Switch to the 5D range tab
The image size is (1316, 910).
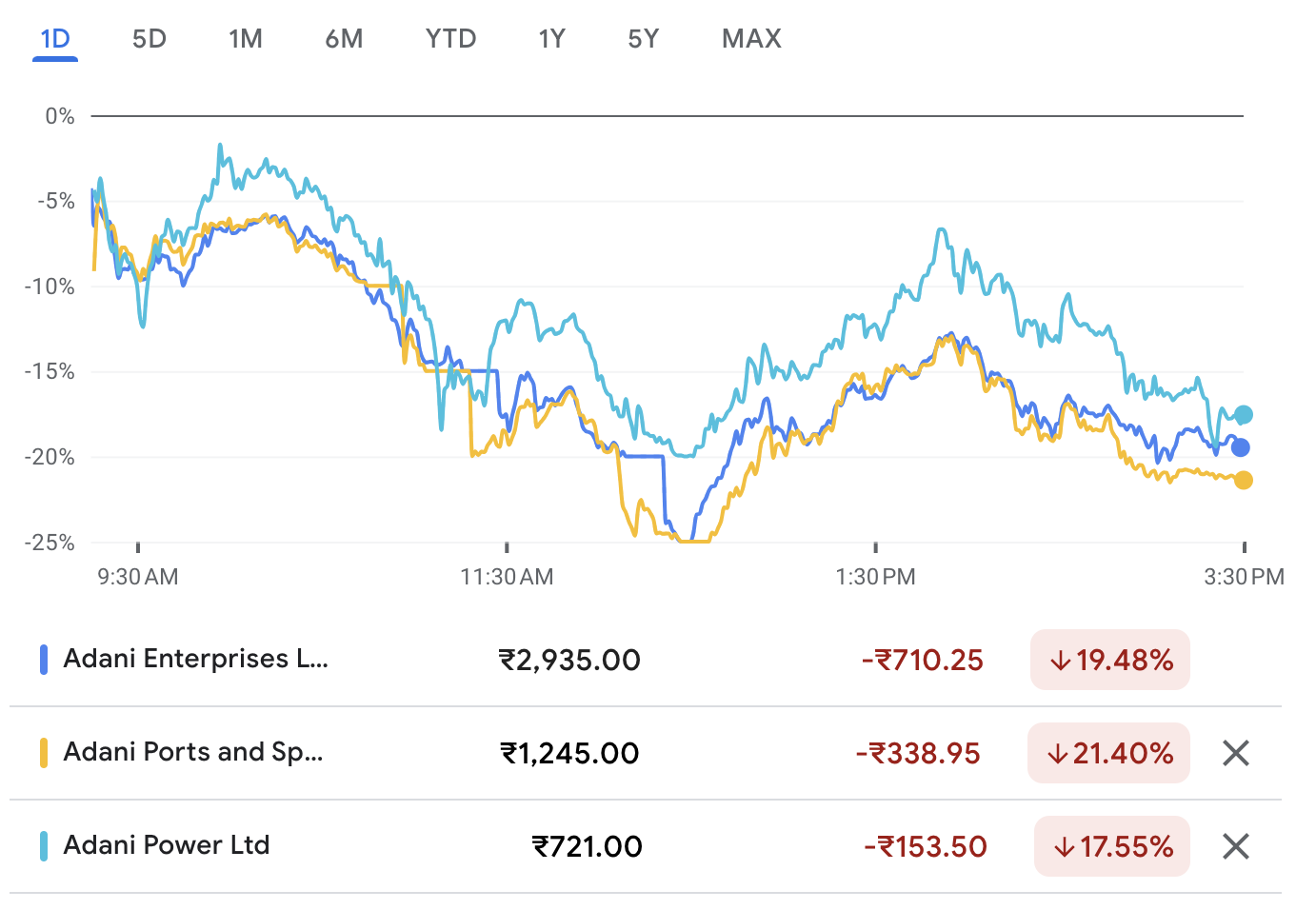(x=150, y=39)
